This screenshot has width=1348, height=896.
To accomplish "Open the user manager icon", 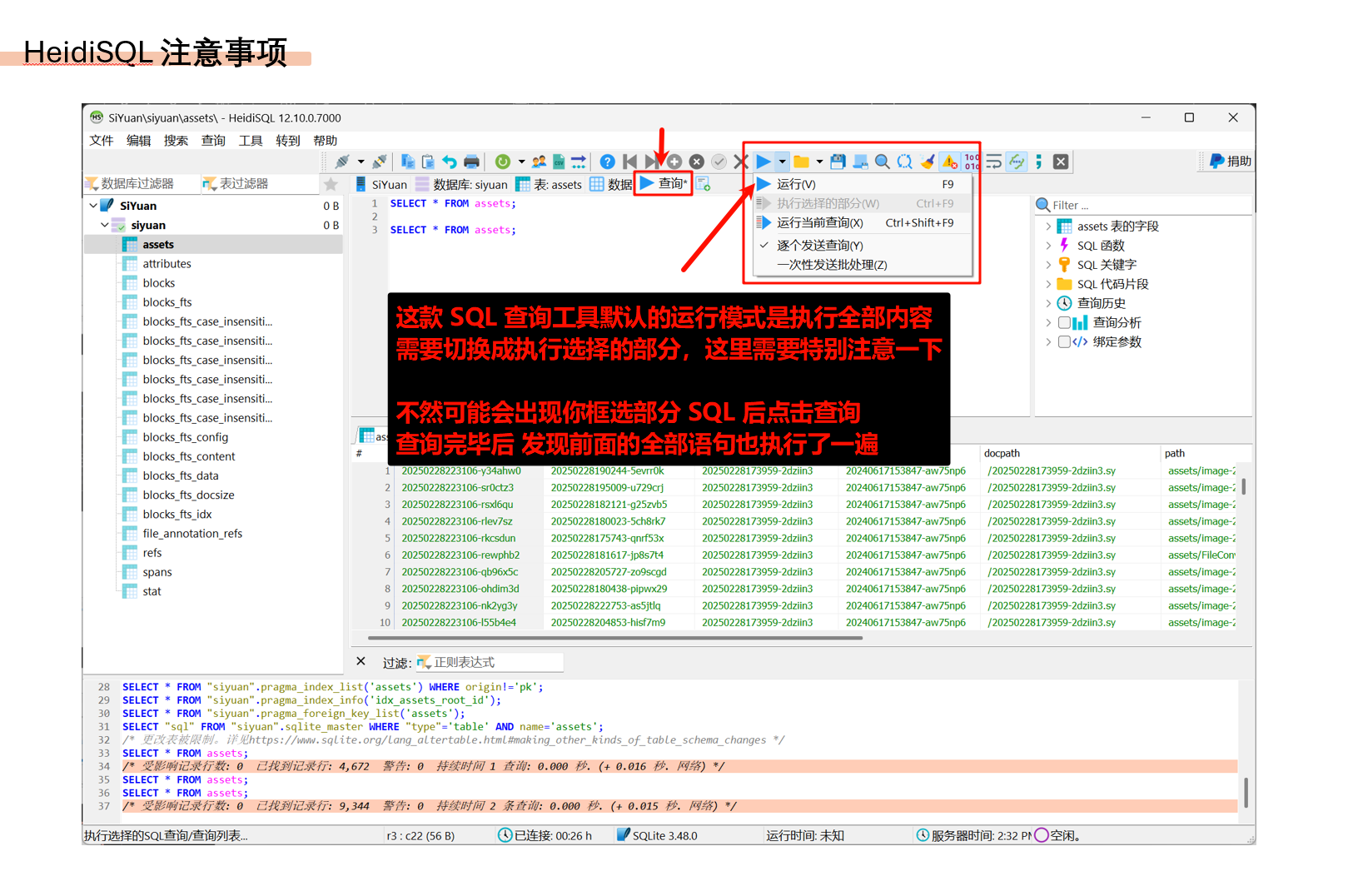I will [539, 162].
